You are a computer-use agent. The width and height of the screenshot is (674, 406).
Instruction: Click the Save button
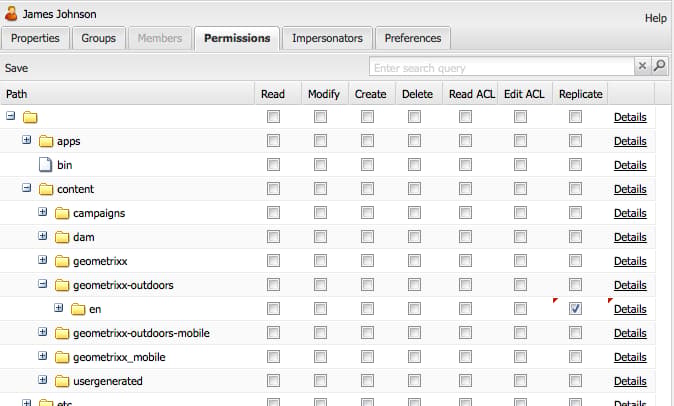click(16, 68)
